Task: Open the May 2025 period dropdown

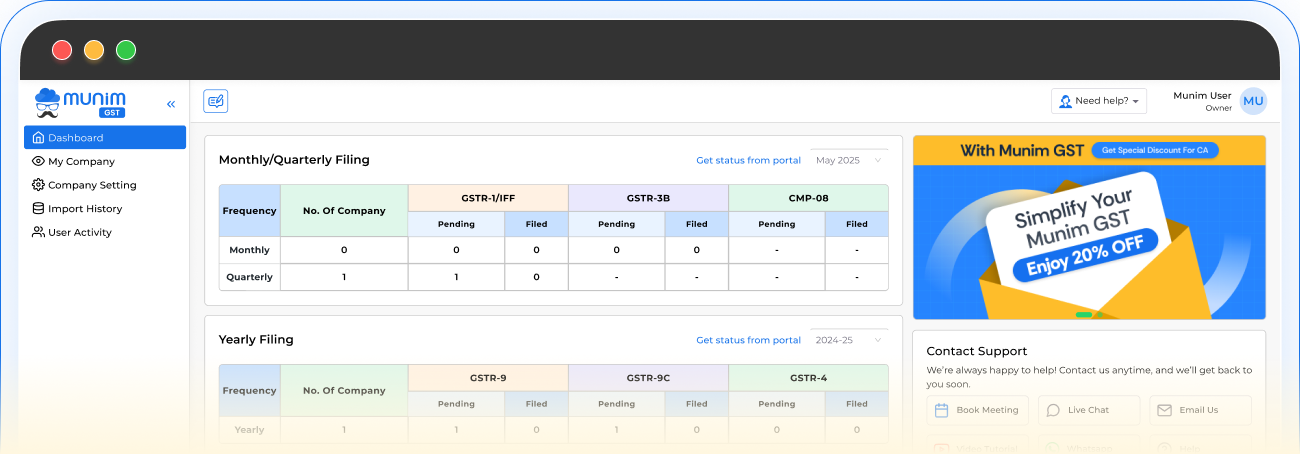Action: [849, 160]
